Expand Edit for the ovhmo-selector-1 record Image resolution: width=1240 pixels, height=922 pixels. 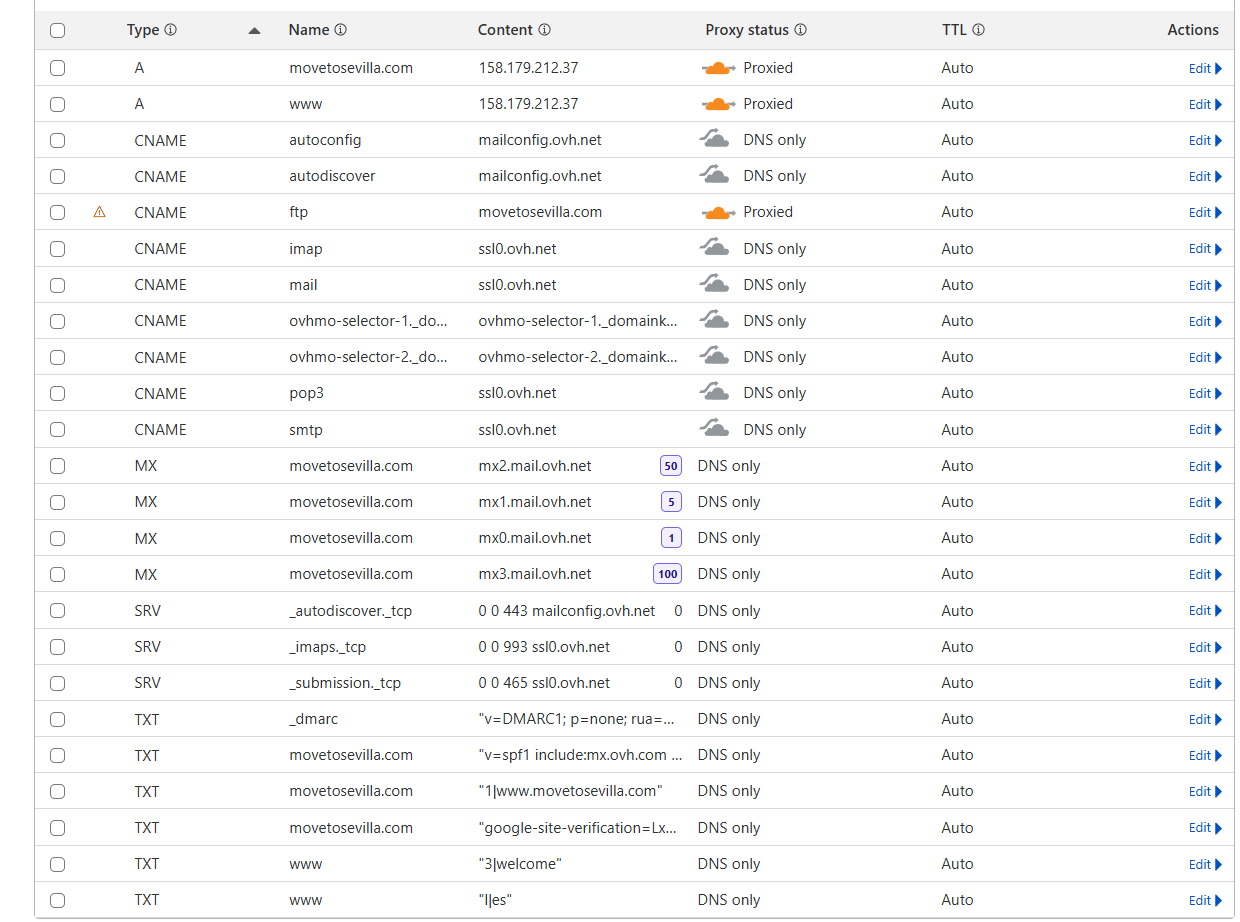pos(1205,321)
